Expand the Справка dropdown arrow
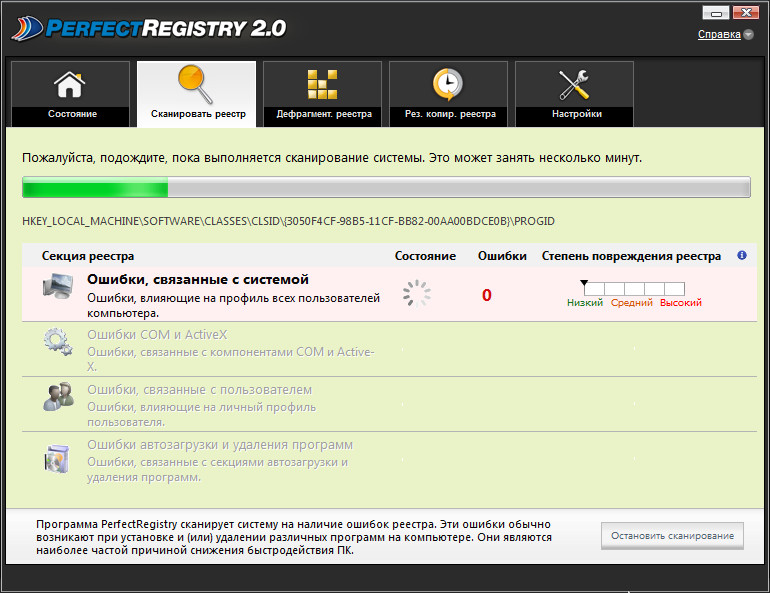Image resolution: width=770 pixels, height=593 pixels. pyautogui.click(x=748, y=35)
